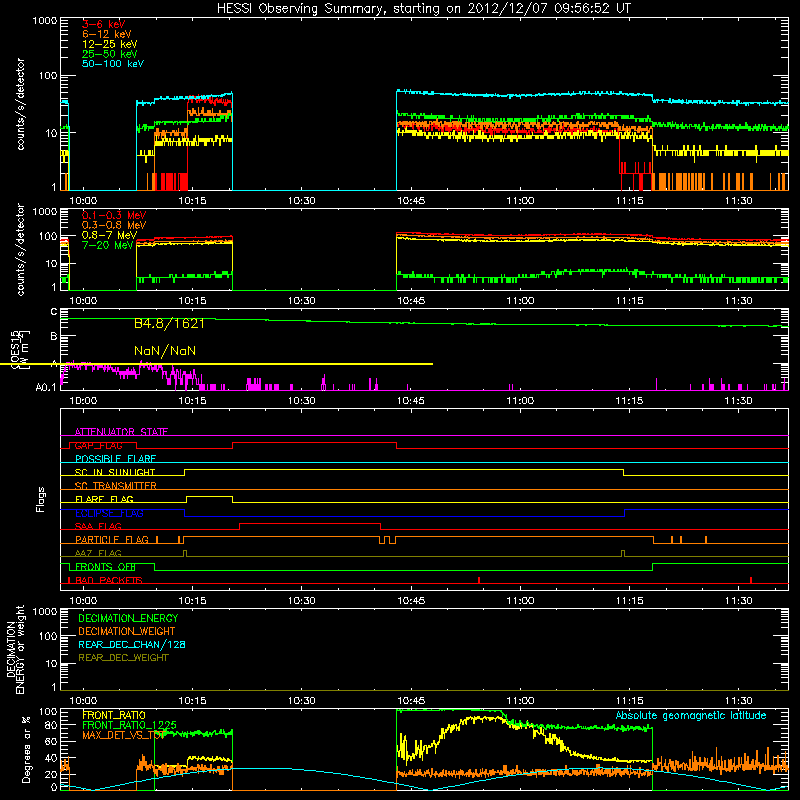Screen dimensions: 800x800
Task: Click the FRONT_RATIO_1225 legend label
Action: pos(130,725)
